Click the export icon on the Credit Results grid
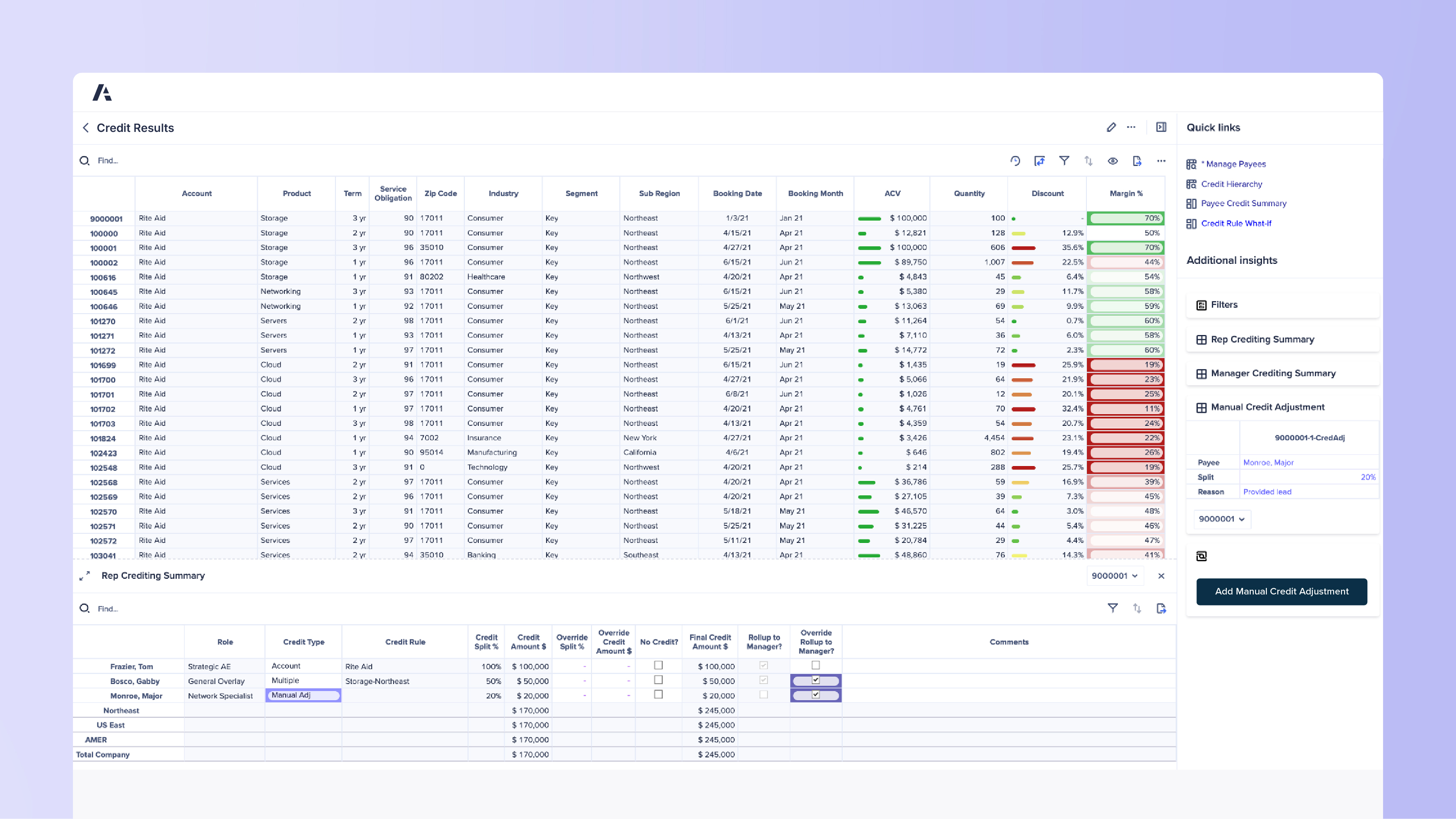 1137,161
